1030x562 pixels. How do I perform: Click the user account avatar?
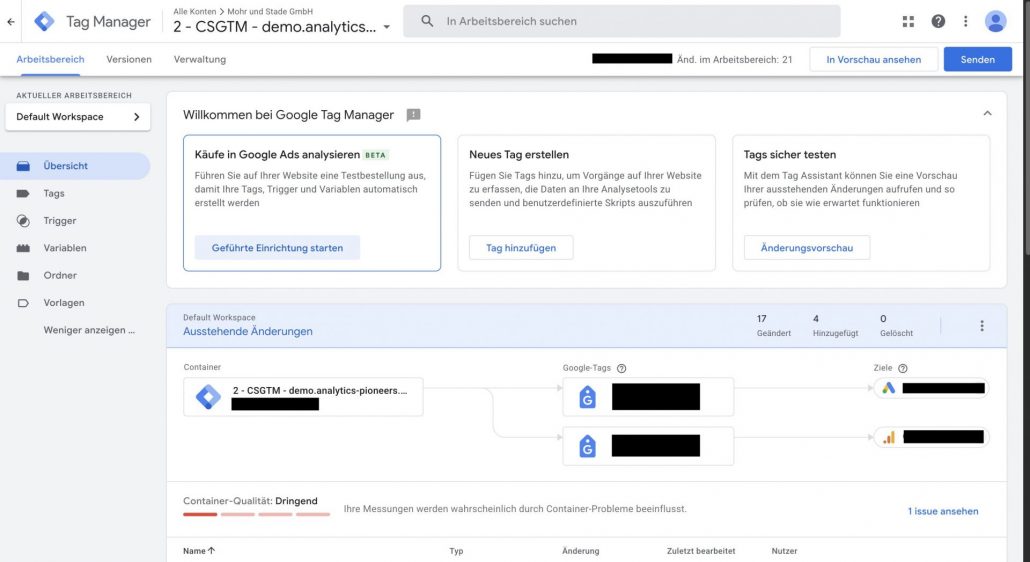click(996, 22)
